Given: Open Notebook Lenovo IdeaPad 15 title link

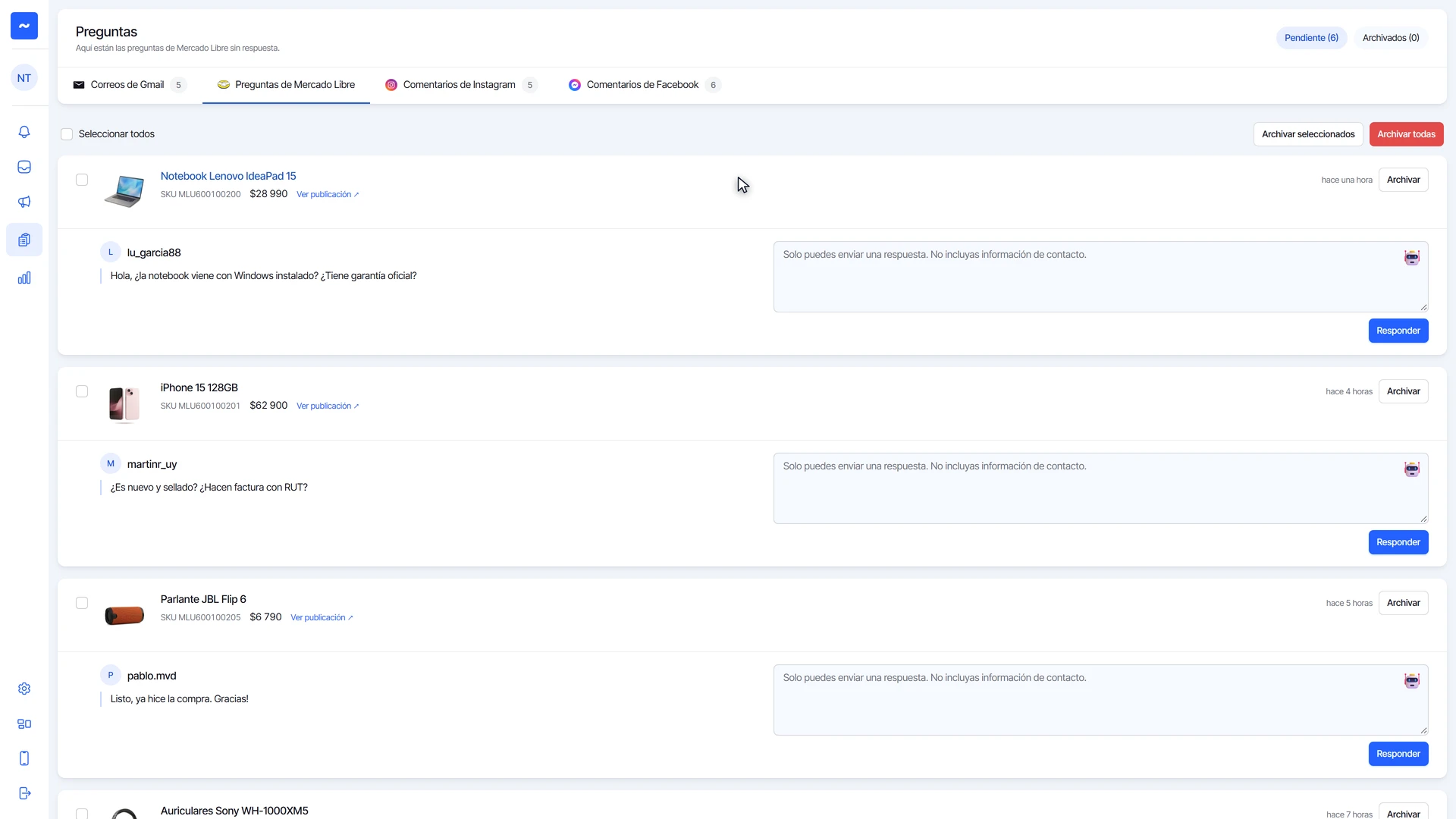Looking at the screenshot, I should point(228,176).
